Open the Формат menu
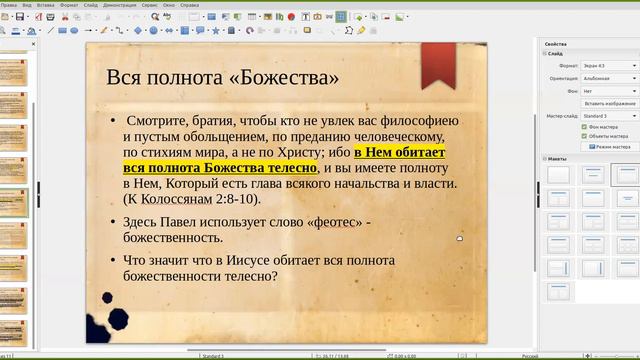The image size is (640, 360). [x=69, y=5]
